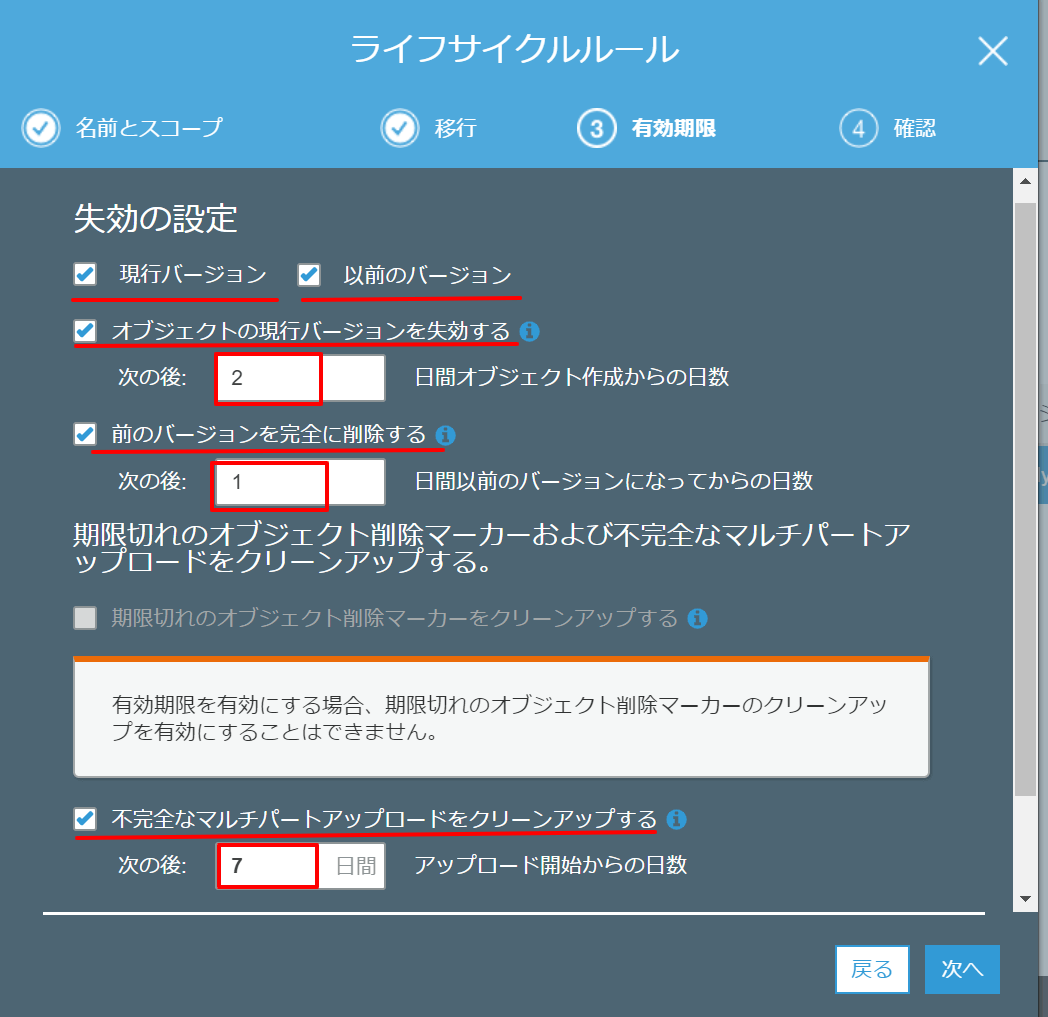Toggle 前のバージョンを完全に削除する checkbox
This screenshot has width=1048, height=1017.
click(x=86, y=434)
